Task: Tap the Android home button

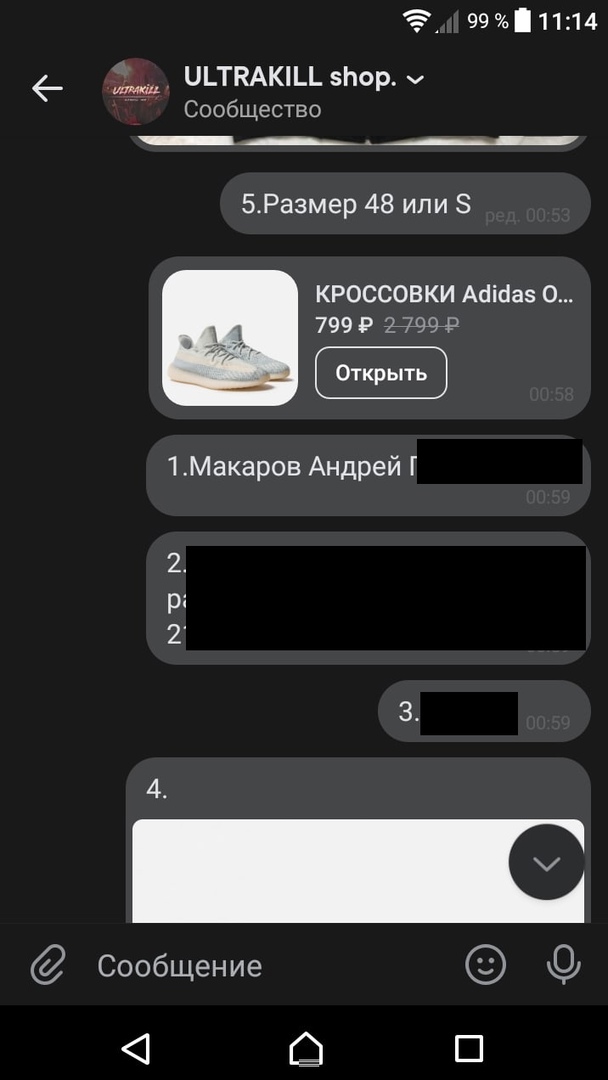Action: tap(305, 1049)
